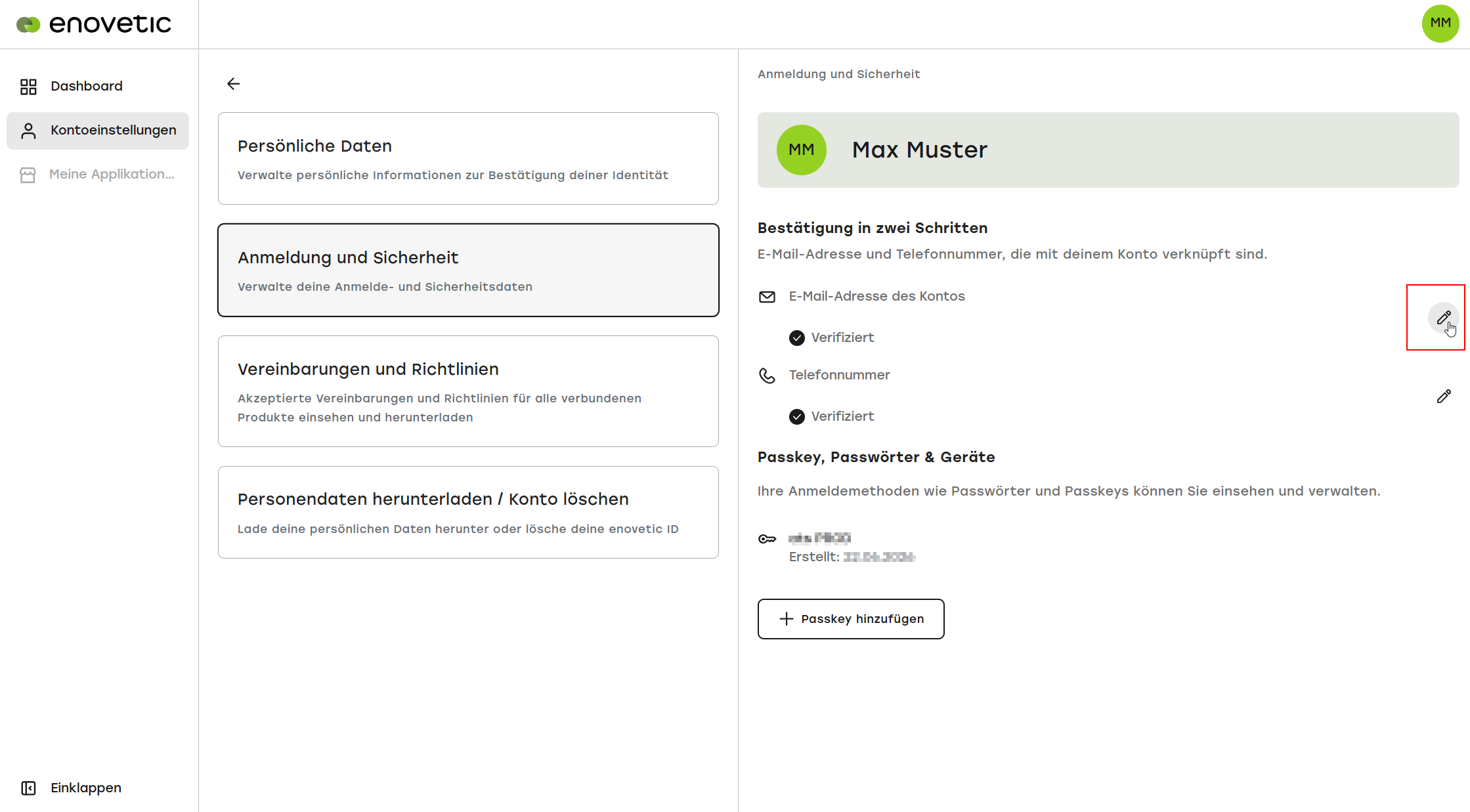
Task: Click the Telefonnummer Verifiziert checkmark
Action: (x=796, y=417)
